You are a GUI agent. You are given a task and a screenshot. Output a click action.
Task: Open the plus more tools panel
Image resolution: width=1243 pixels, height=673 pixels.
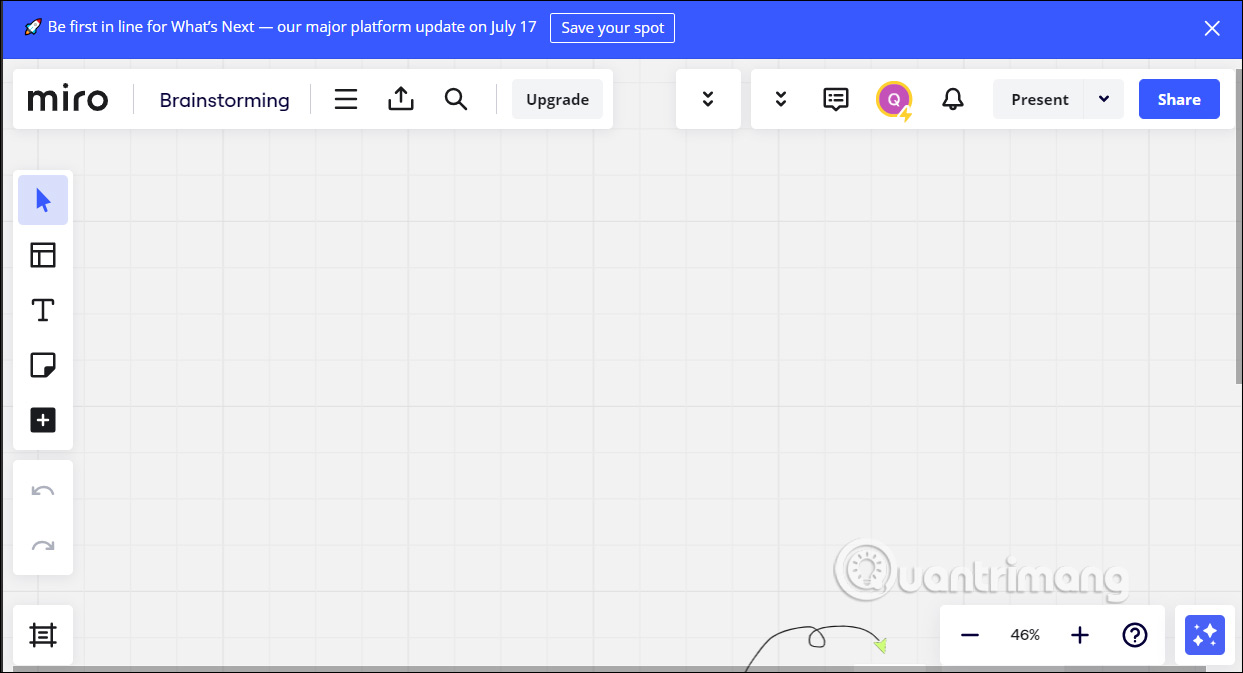click(43, 420)
